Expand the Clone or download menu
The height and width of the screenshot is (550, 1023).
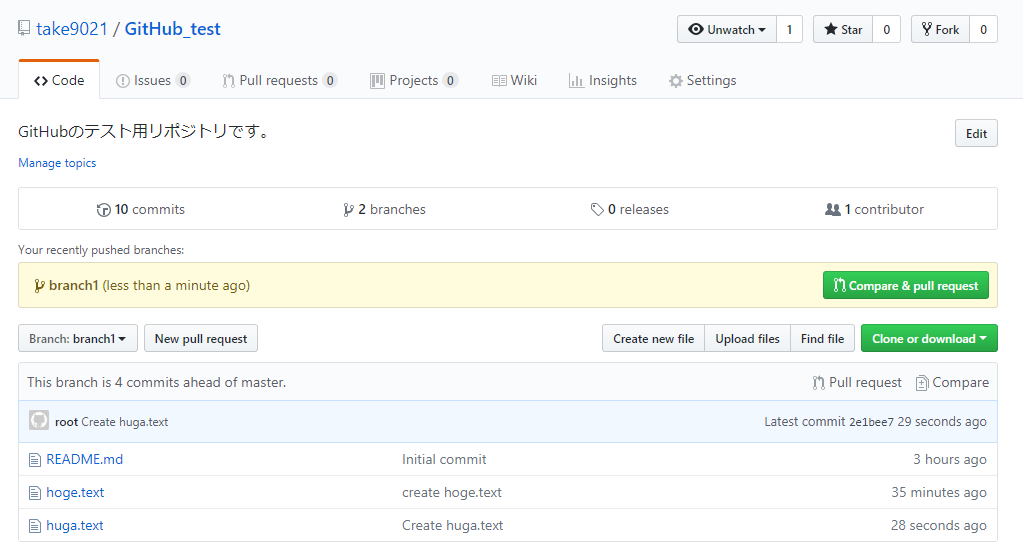(929, 339)
